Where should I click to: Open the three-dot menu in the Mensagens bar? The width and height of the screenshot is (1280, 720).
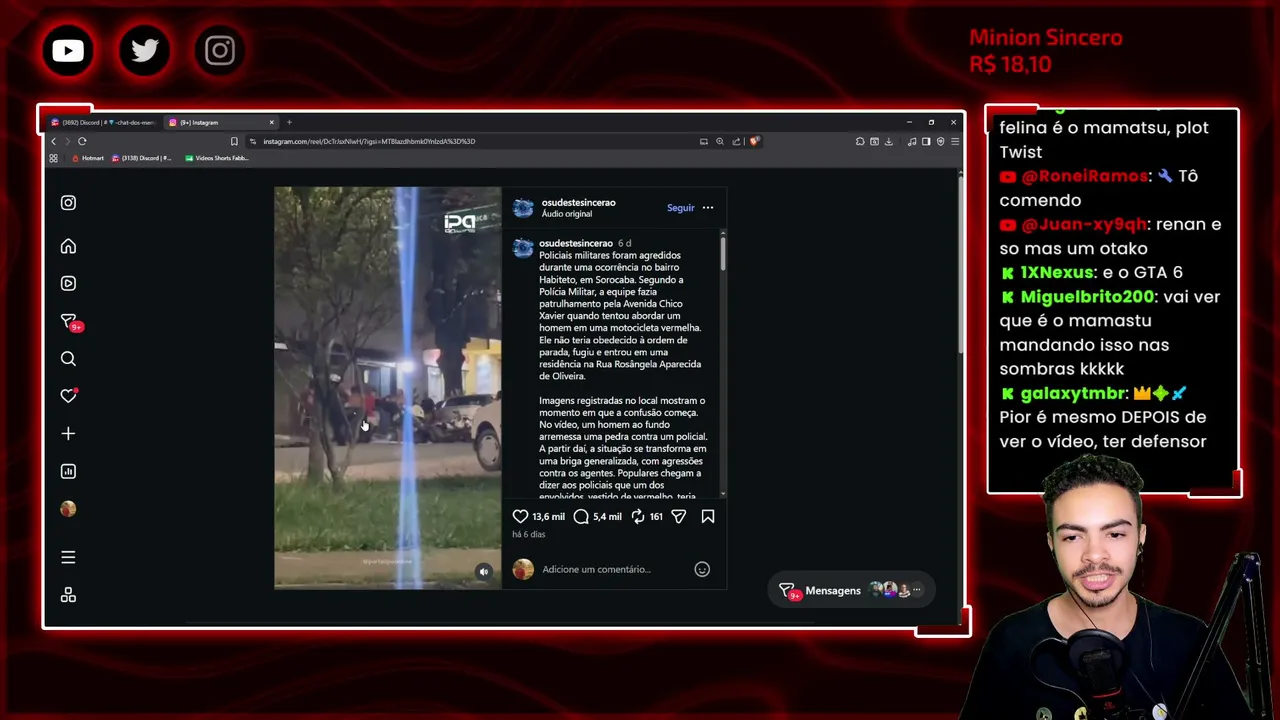pyautogui.click(x=917, y=591)
